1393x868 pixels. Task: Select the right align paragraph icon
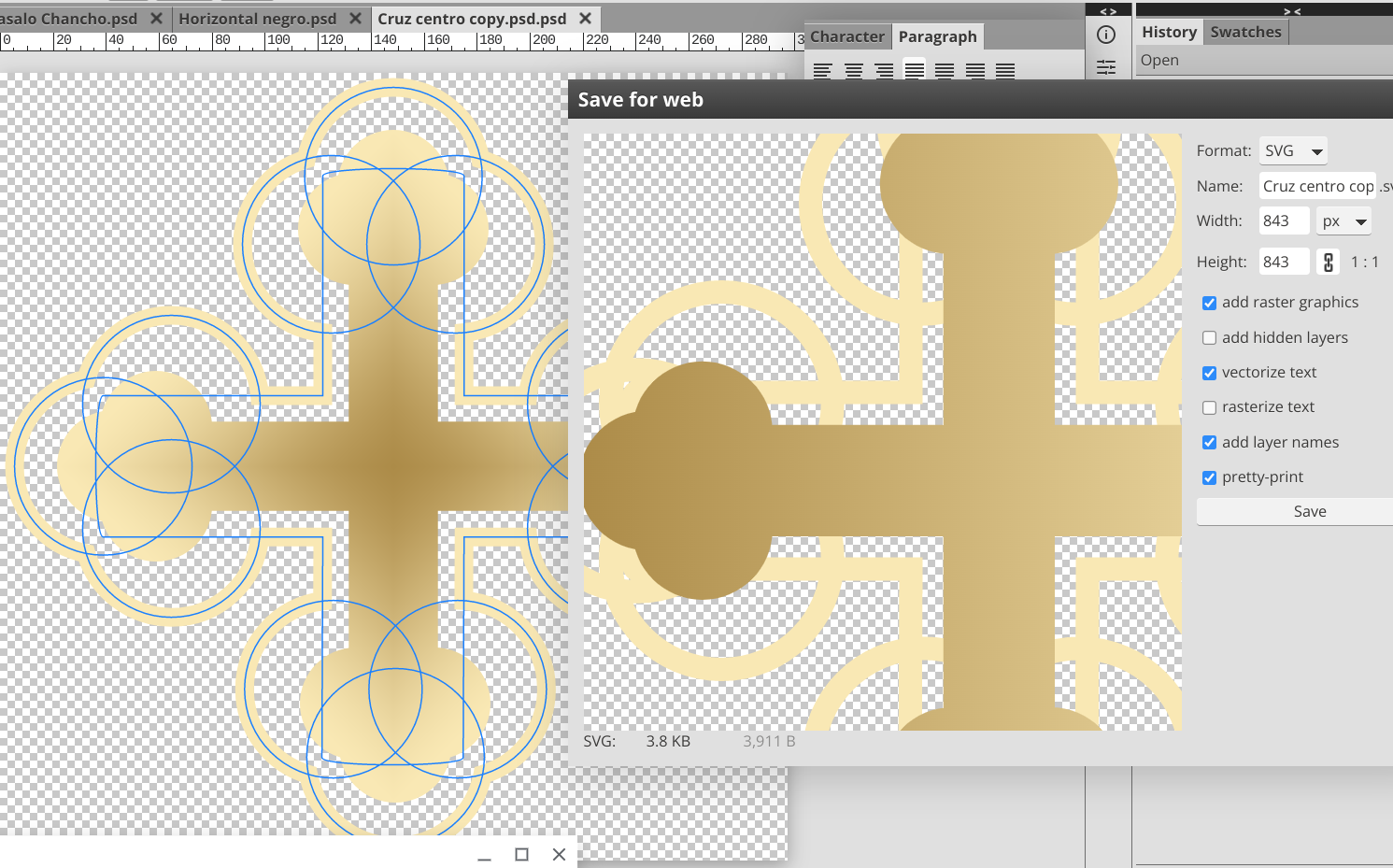point(884,69)
